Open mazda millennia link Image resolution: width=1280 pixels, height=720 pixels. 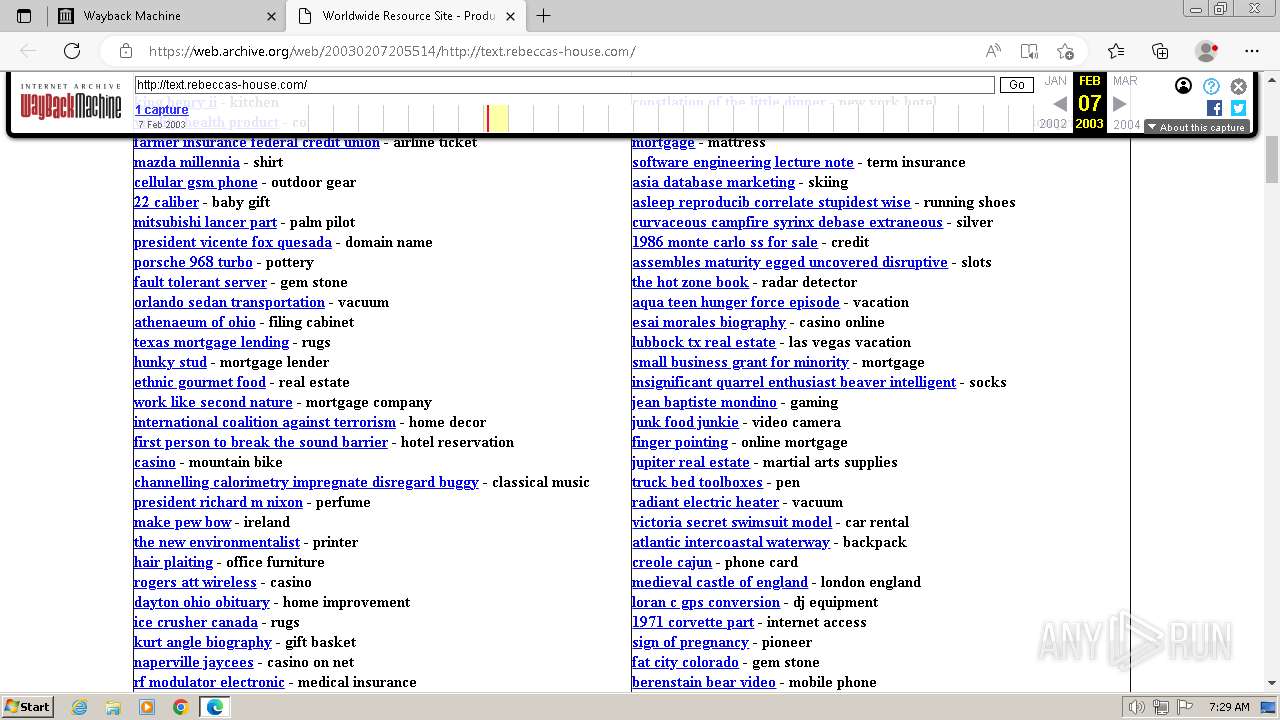click(187, 162)
